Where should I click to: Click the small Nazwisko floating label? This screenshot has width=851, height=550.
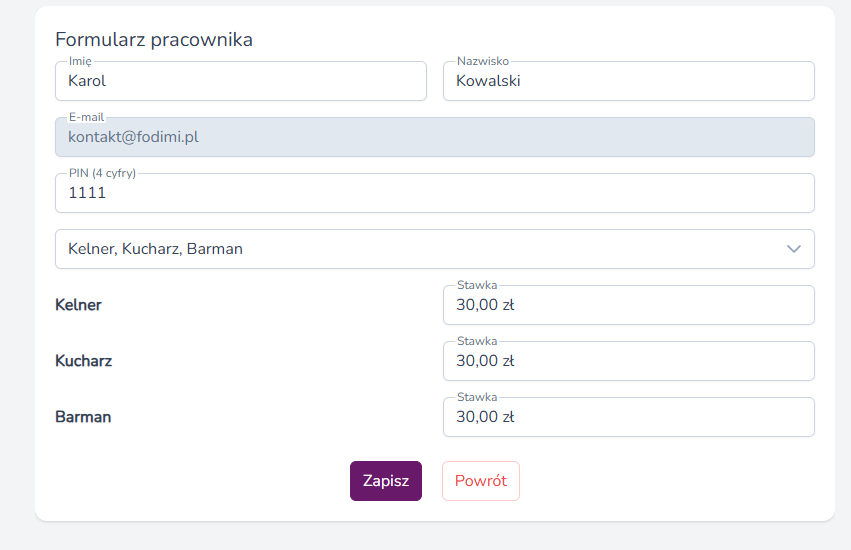pyautogui.click(x=483, y=61)
